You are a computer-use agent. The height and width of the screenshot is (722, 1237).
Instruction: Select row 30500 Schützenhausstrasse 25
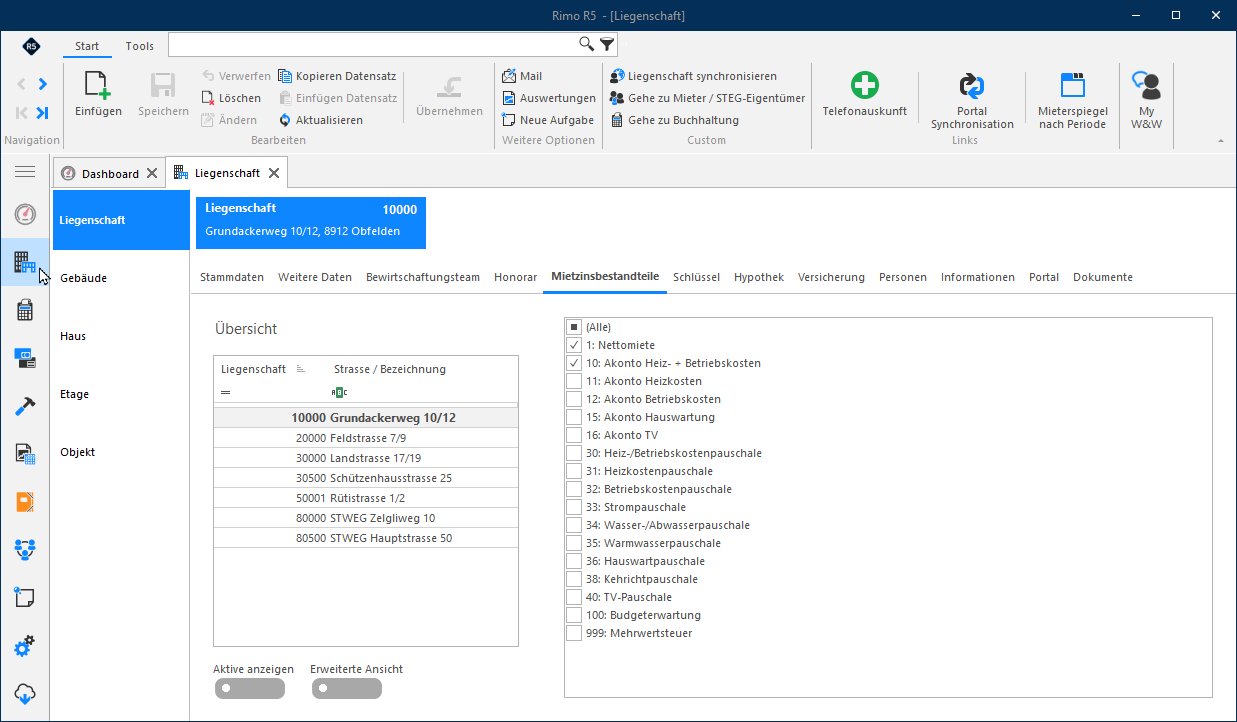coord(366,478)
